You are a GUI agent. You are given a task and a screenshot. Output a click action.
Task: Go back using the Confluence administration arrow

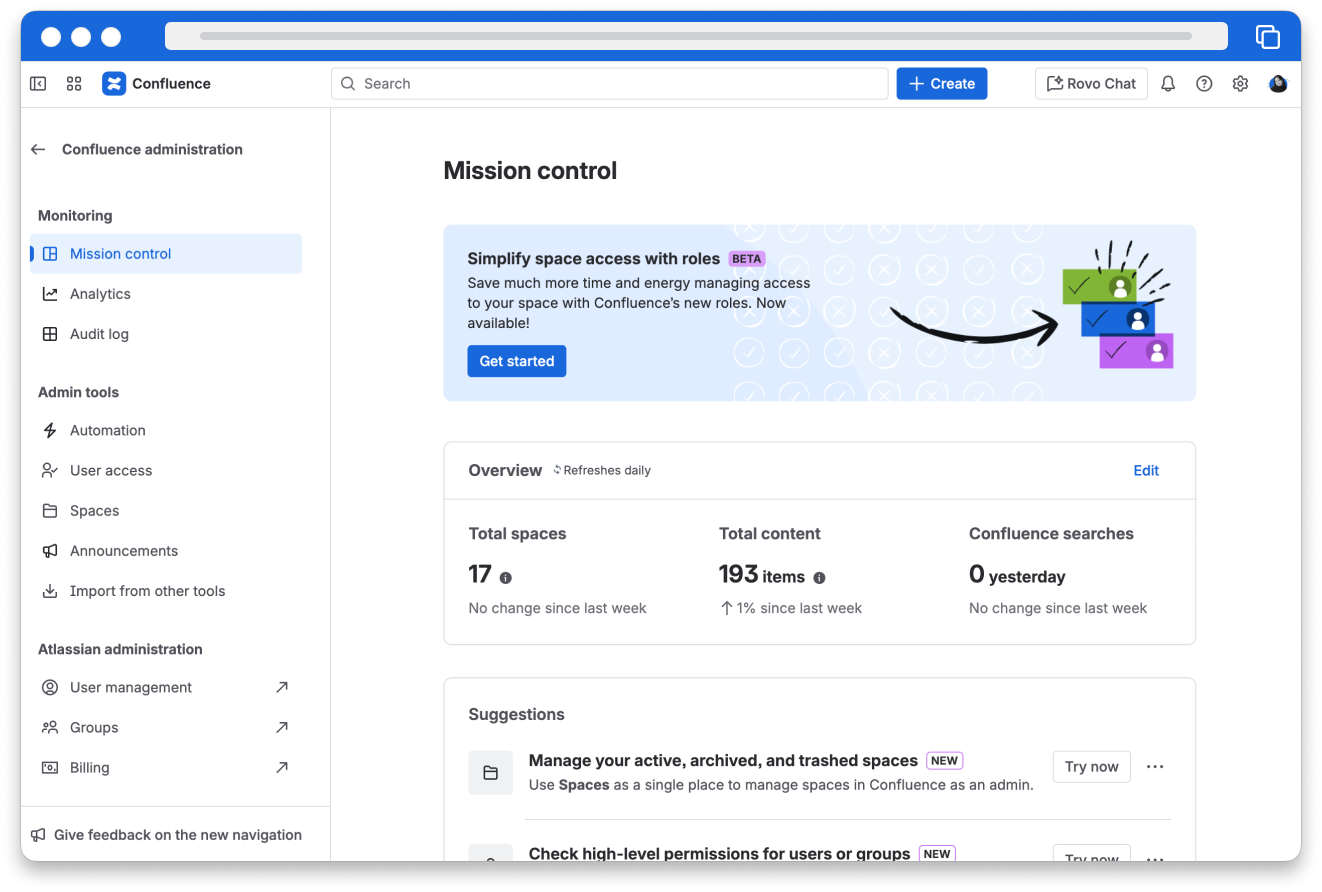click(x=38, y=149)
